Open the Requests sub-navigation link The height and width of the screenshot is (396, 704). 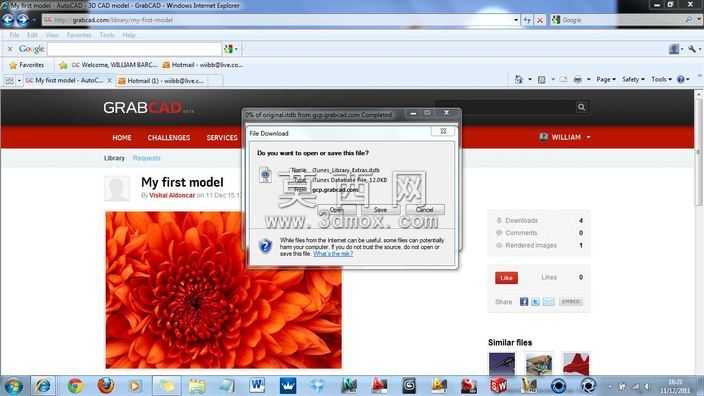146,158
